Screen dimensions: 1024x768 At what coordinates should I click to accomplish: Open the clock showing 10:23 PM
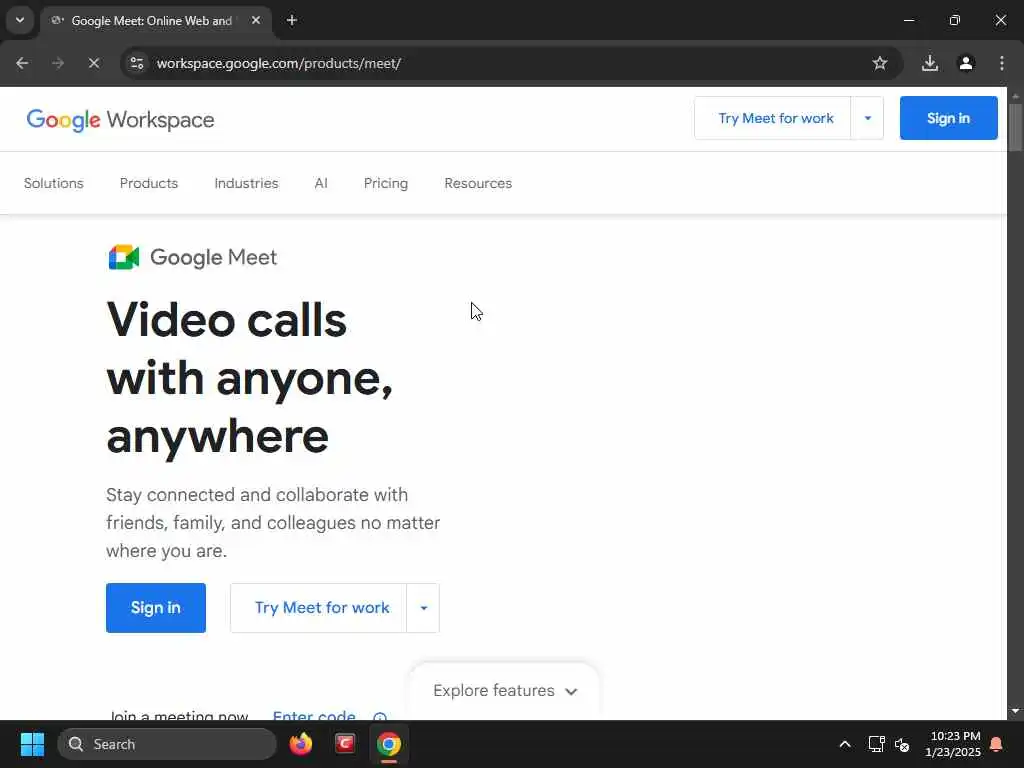tap(953, 744)
